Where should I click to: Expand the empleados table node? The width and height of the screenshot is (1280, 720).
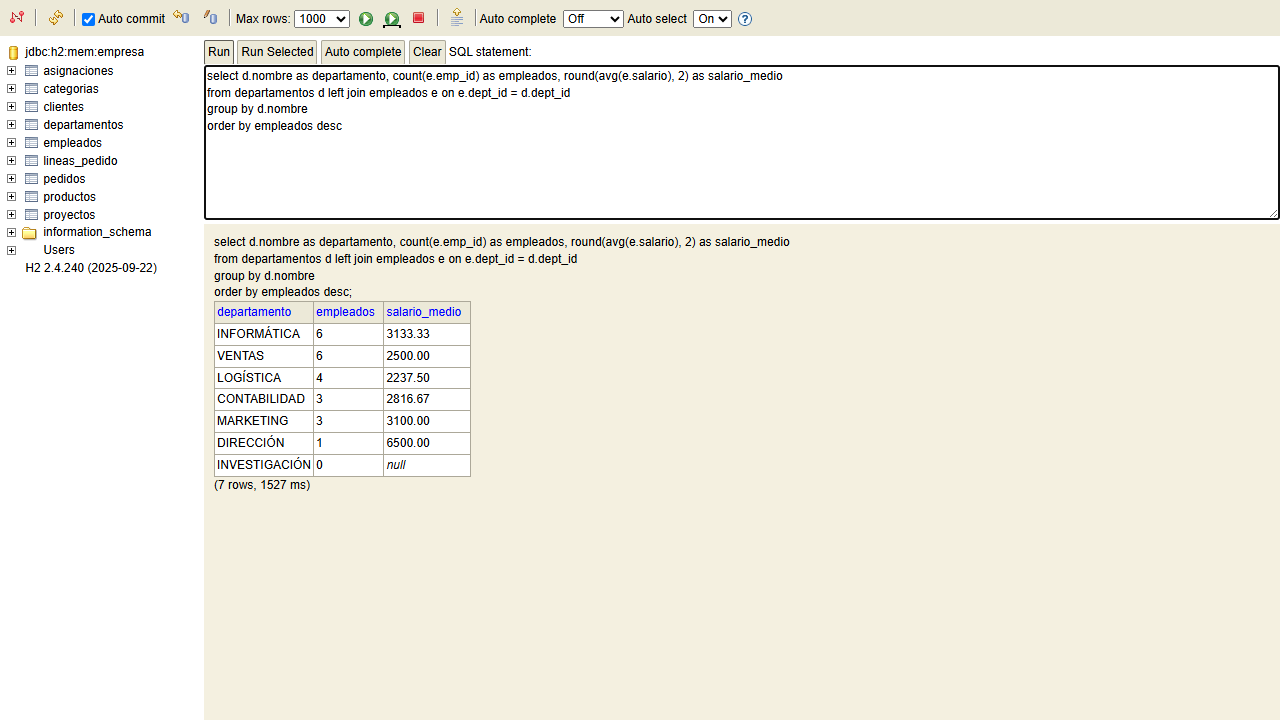pos(11,143)
